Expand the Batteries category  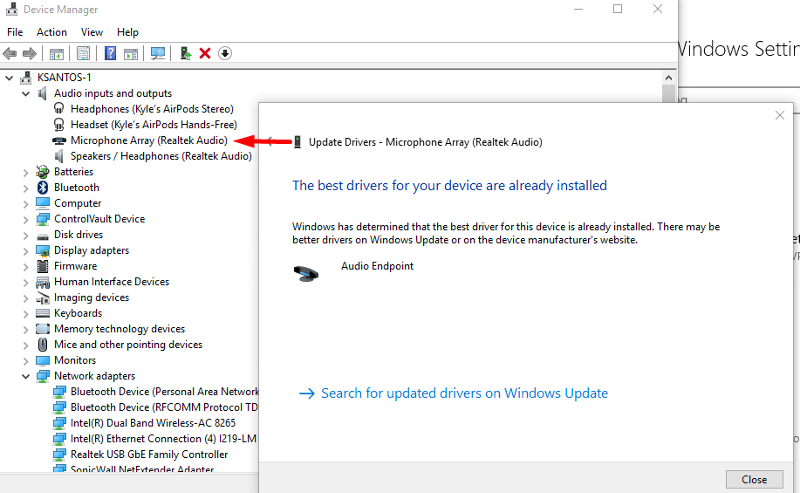tap(26, 172)
